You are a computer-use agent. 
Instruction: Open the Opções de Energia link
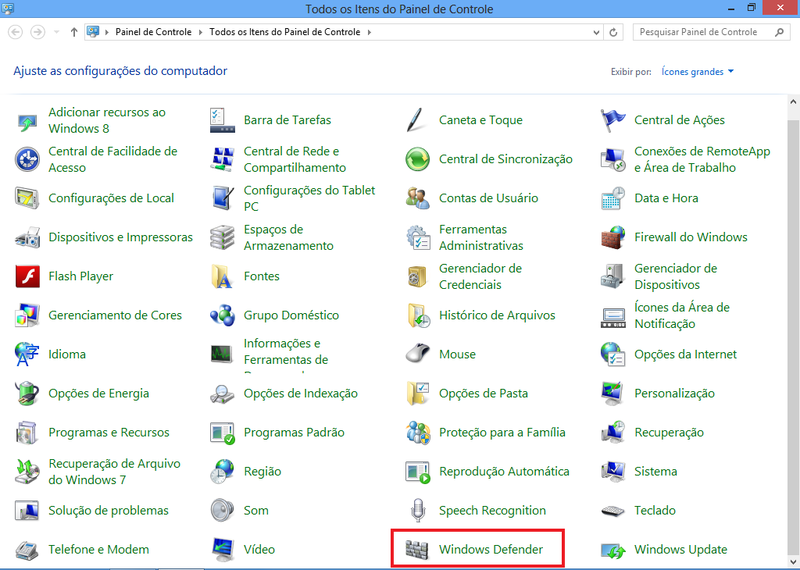pyautogui.click(x=98, y=394)
